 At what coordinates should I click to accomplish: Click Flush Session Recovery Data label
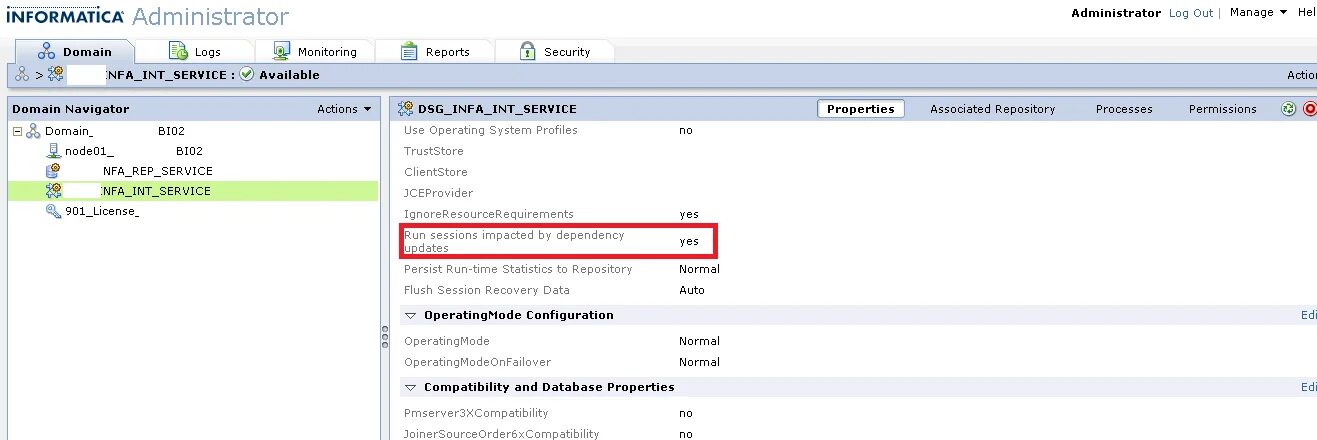click(x=487, y=290)
